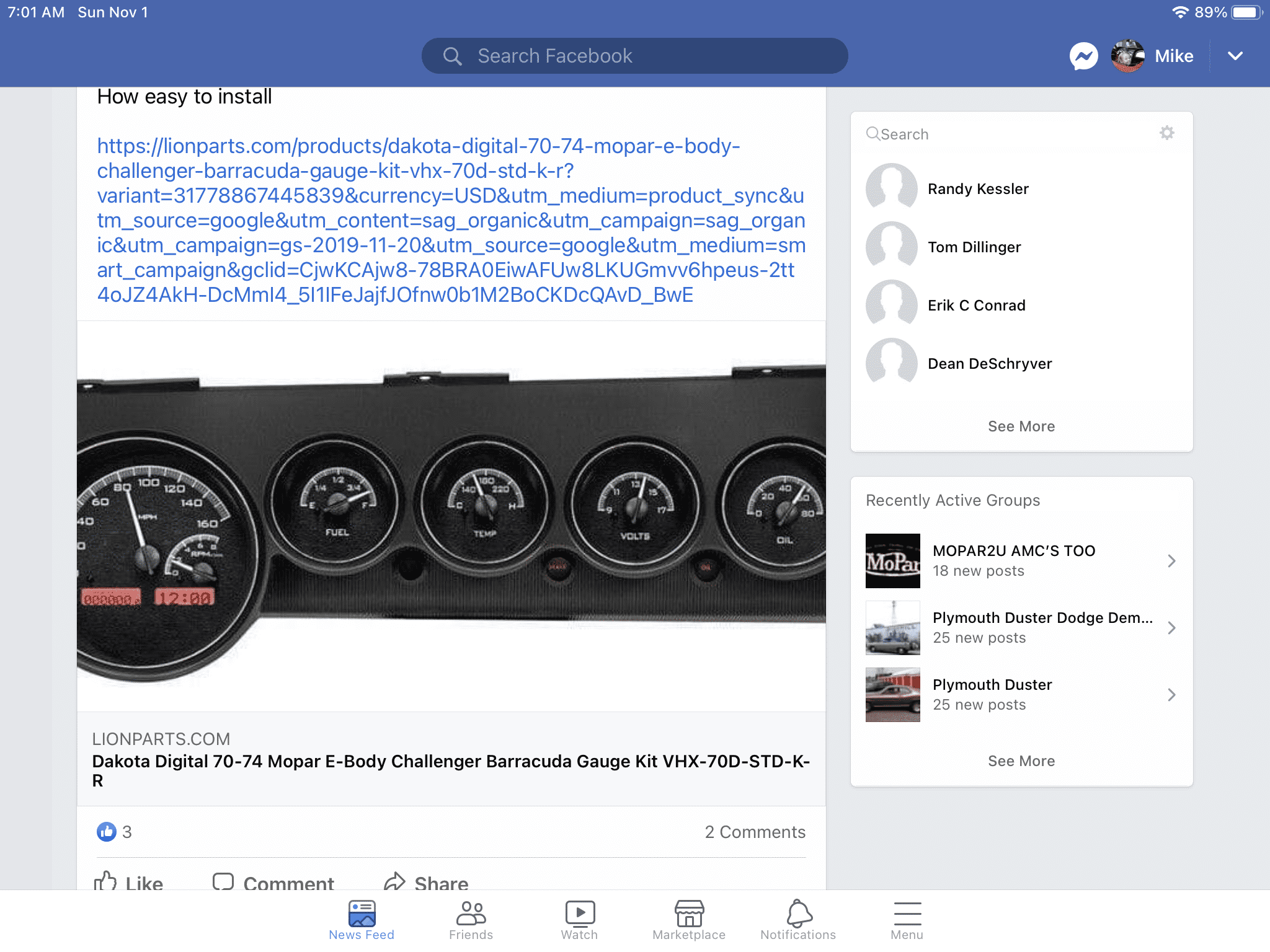The height and width of the screenshot is (952, 1270).
Task: Switch to Marketplace tab
Action: (x=689, y=920)
